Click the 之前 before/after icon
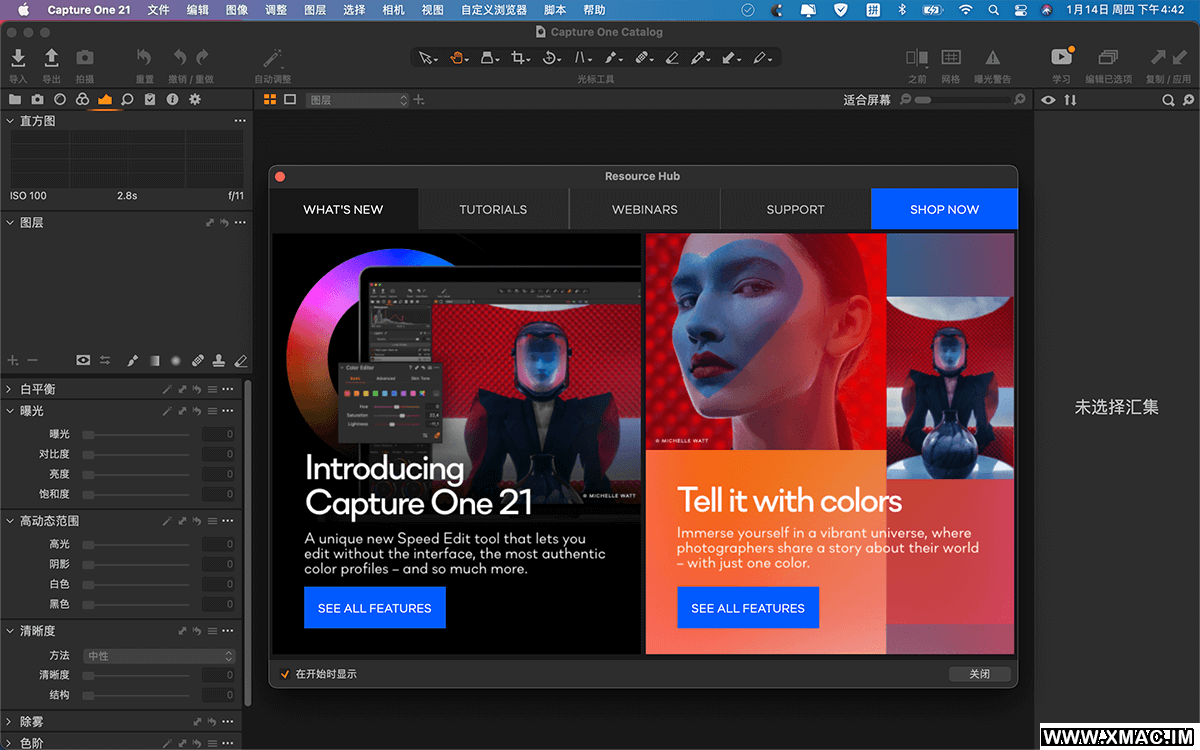Image resolution: width=1200 pixels, height=750 pixels. click(916, 58)
